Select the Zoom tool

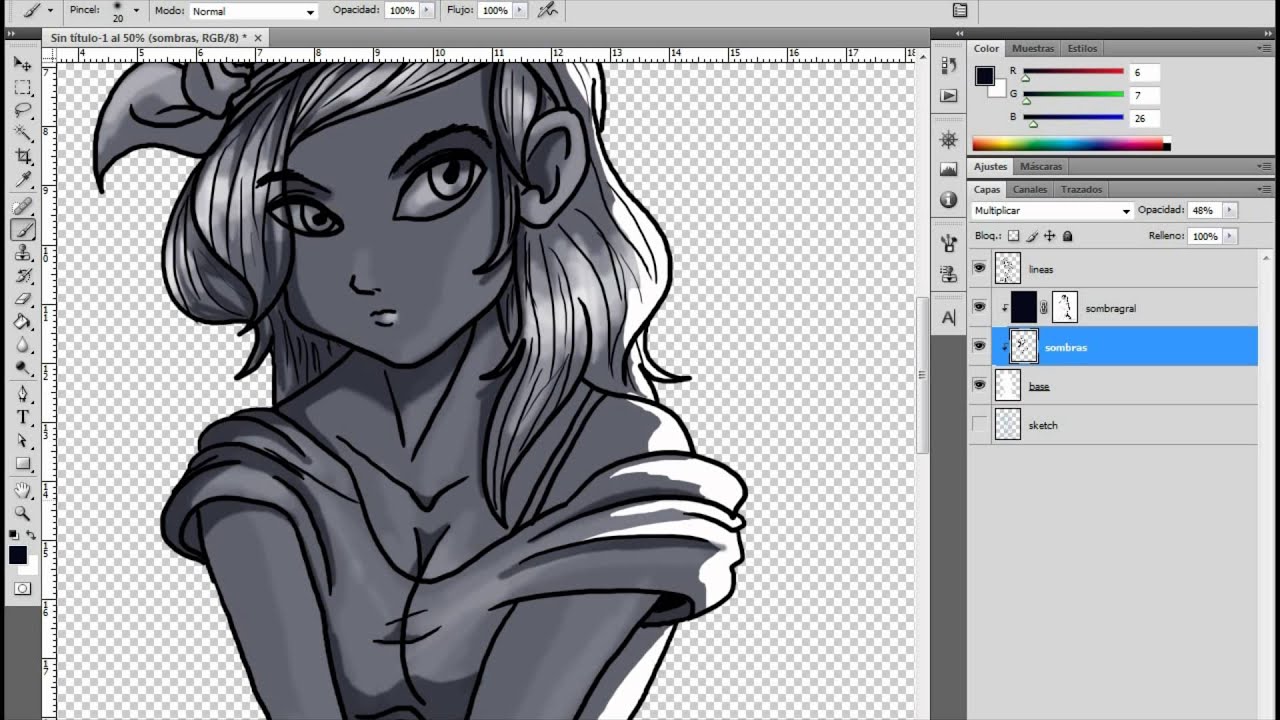(22, 513)
